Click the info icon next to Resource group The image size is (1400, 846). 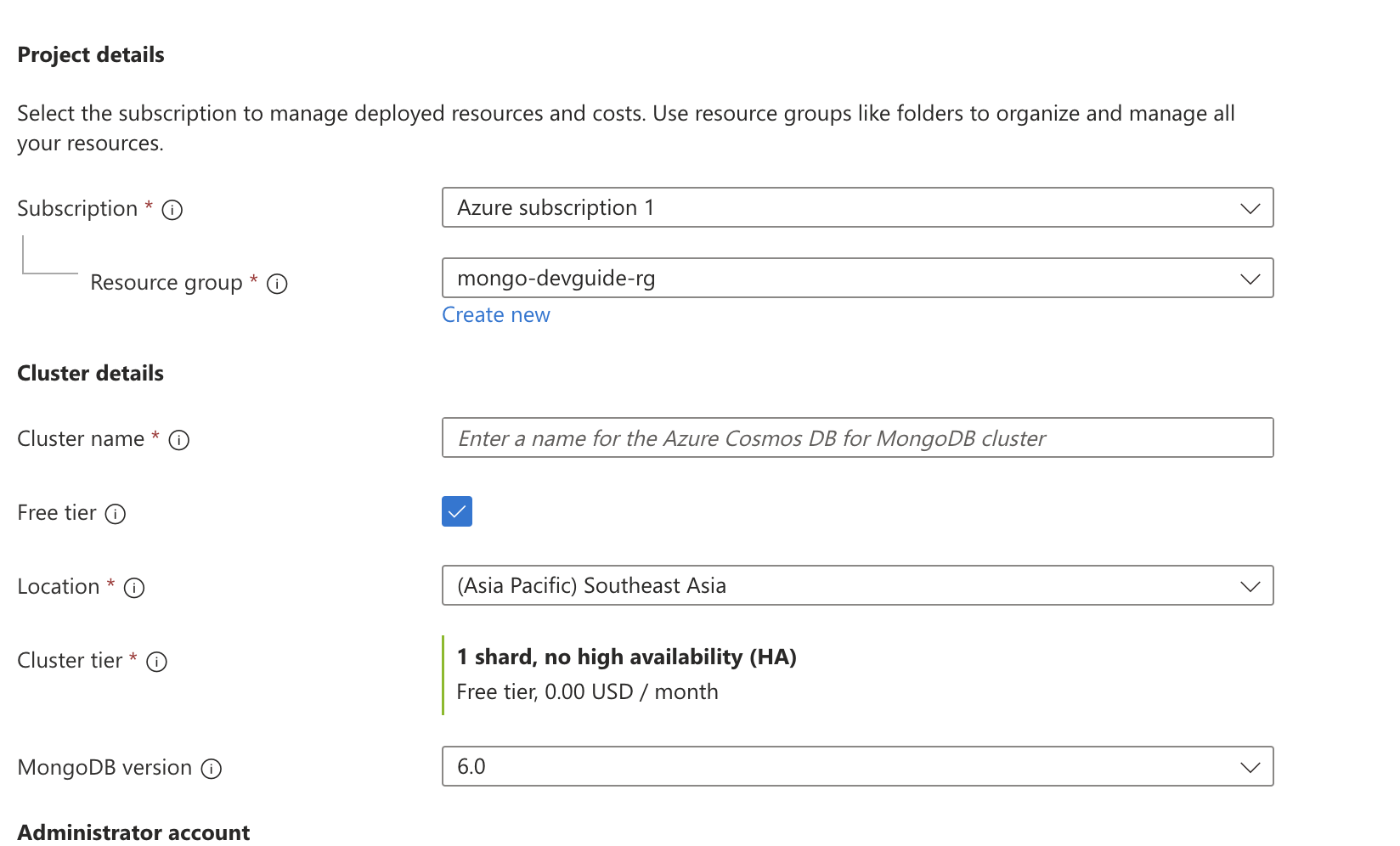pos(277,284)
